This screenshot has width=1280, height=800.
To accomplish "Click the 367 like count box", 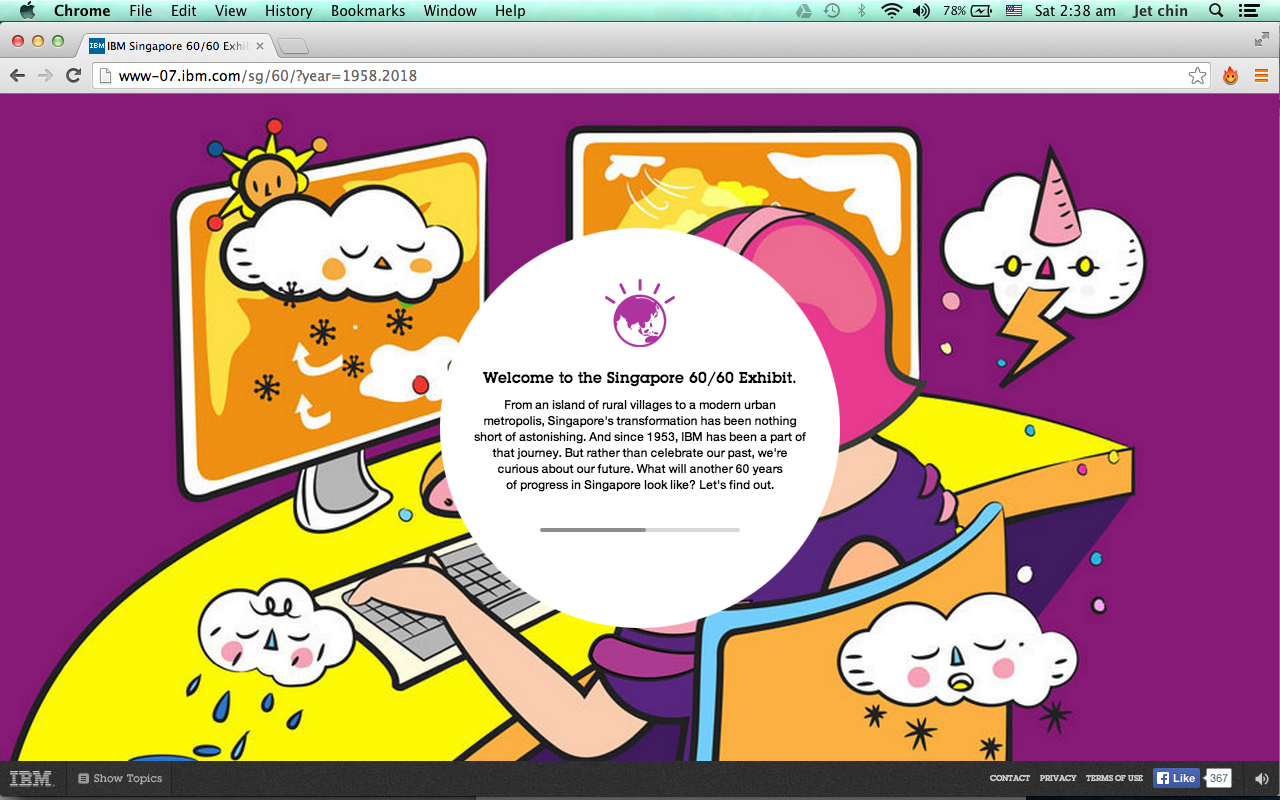I will (1218, 778).
